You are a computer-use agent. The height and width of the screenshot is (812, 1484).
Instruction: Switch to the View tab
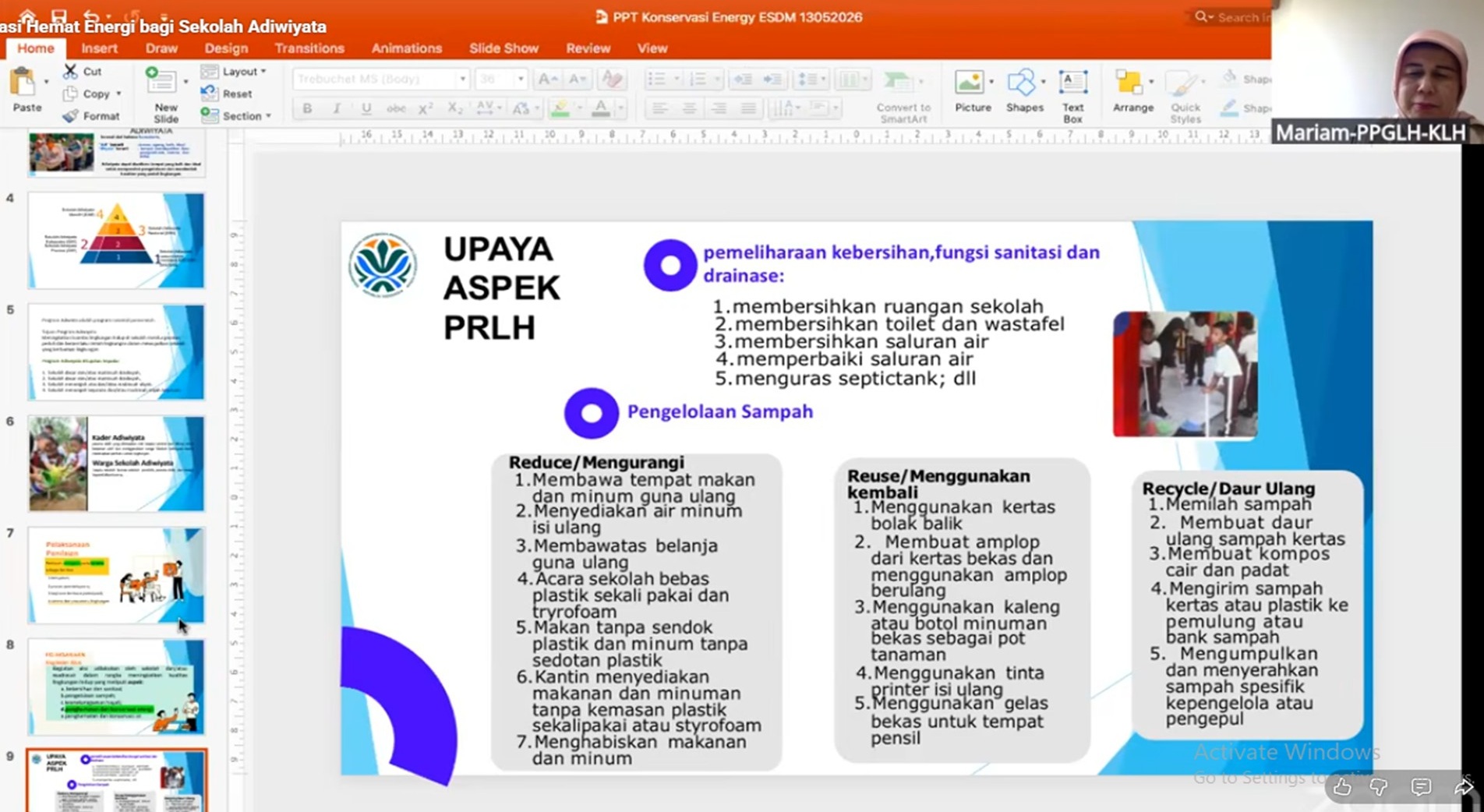(652, 48)
